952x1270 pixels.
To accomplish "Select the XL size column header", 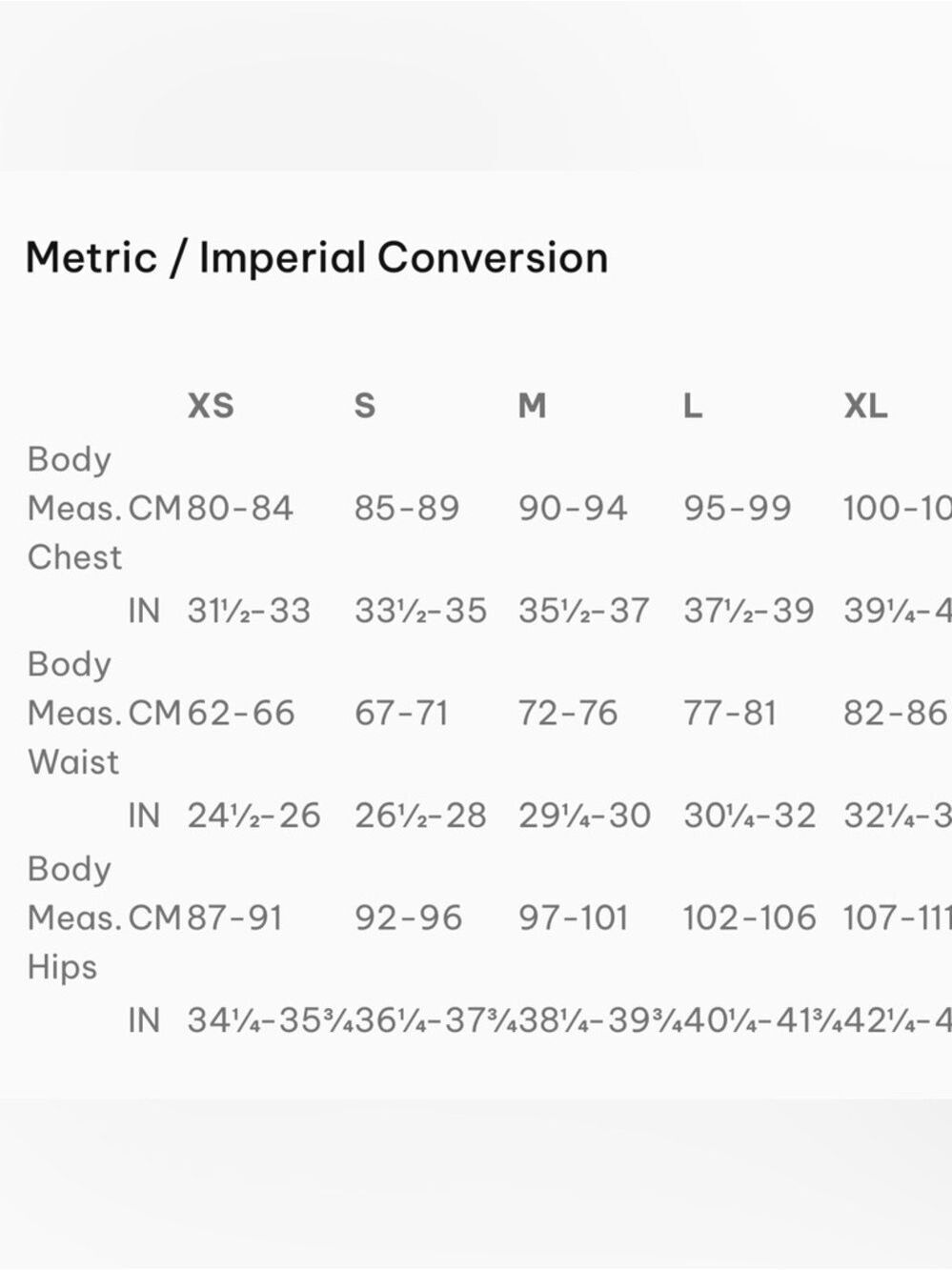I will click(x=865, y=406).
